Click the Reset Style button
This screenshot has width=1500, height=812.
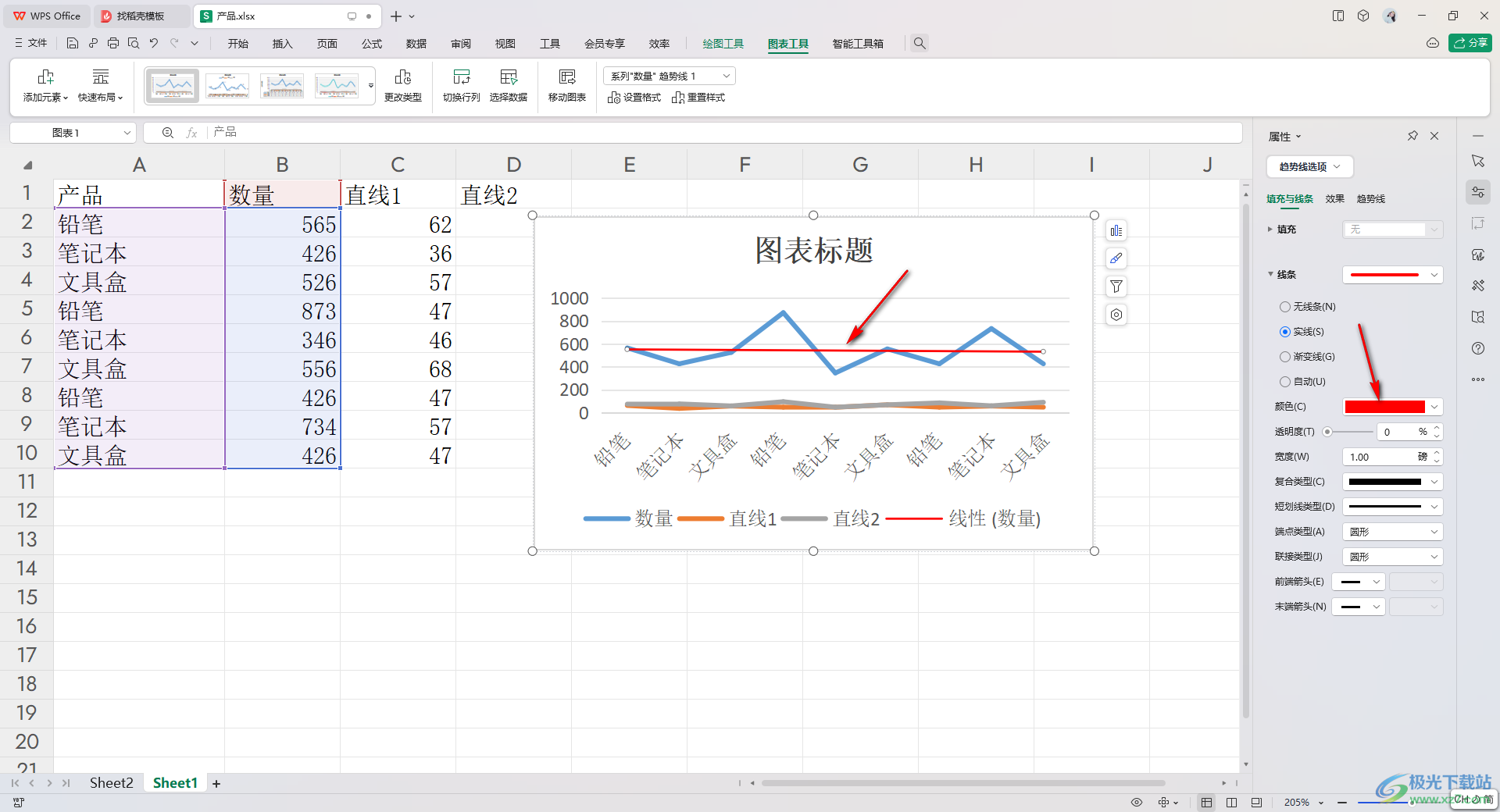pyautogui.click(x=698, y=98)
